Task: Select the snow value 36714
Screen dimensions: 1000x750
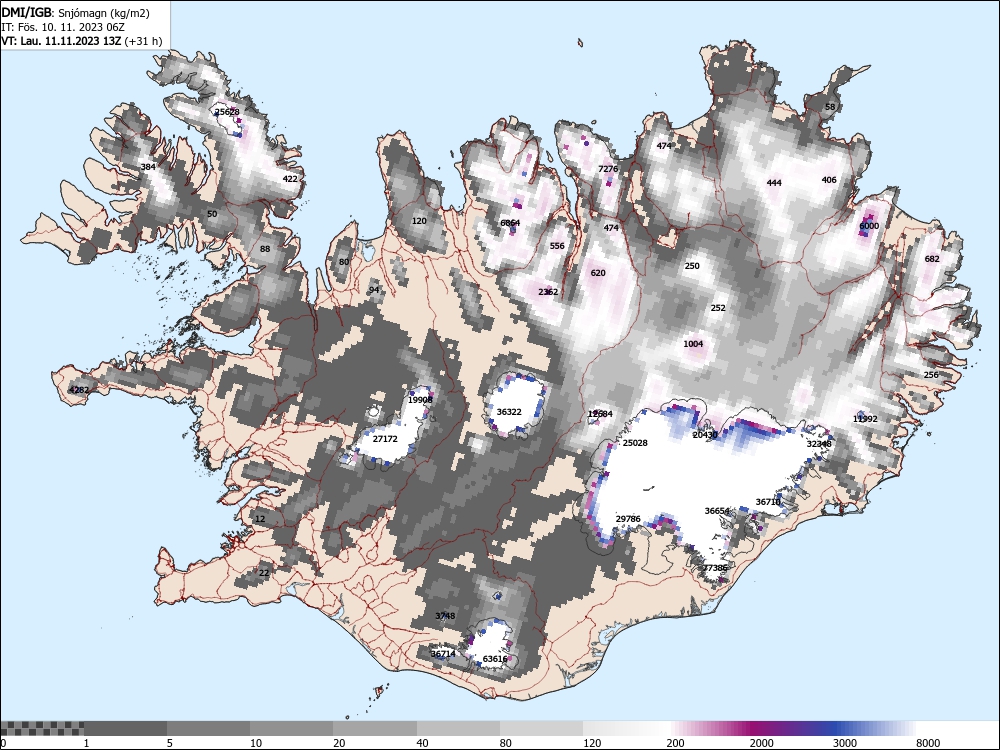Action: coord(443,654)
